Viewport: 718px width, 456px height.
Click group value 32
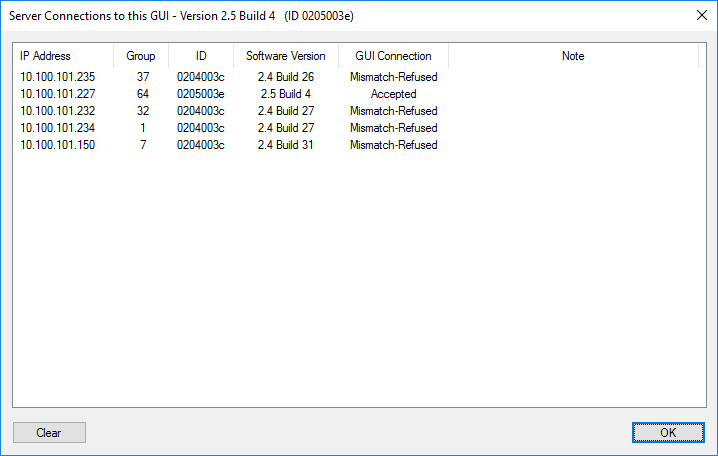click(x=143, y=111)
